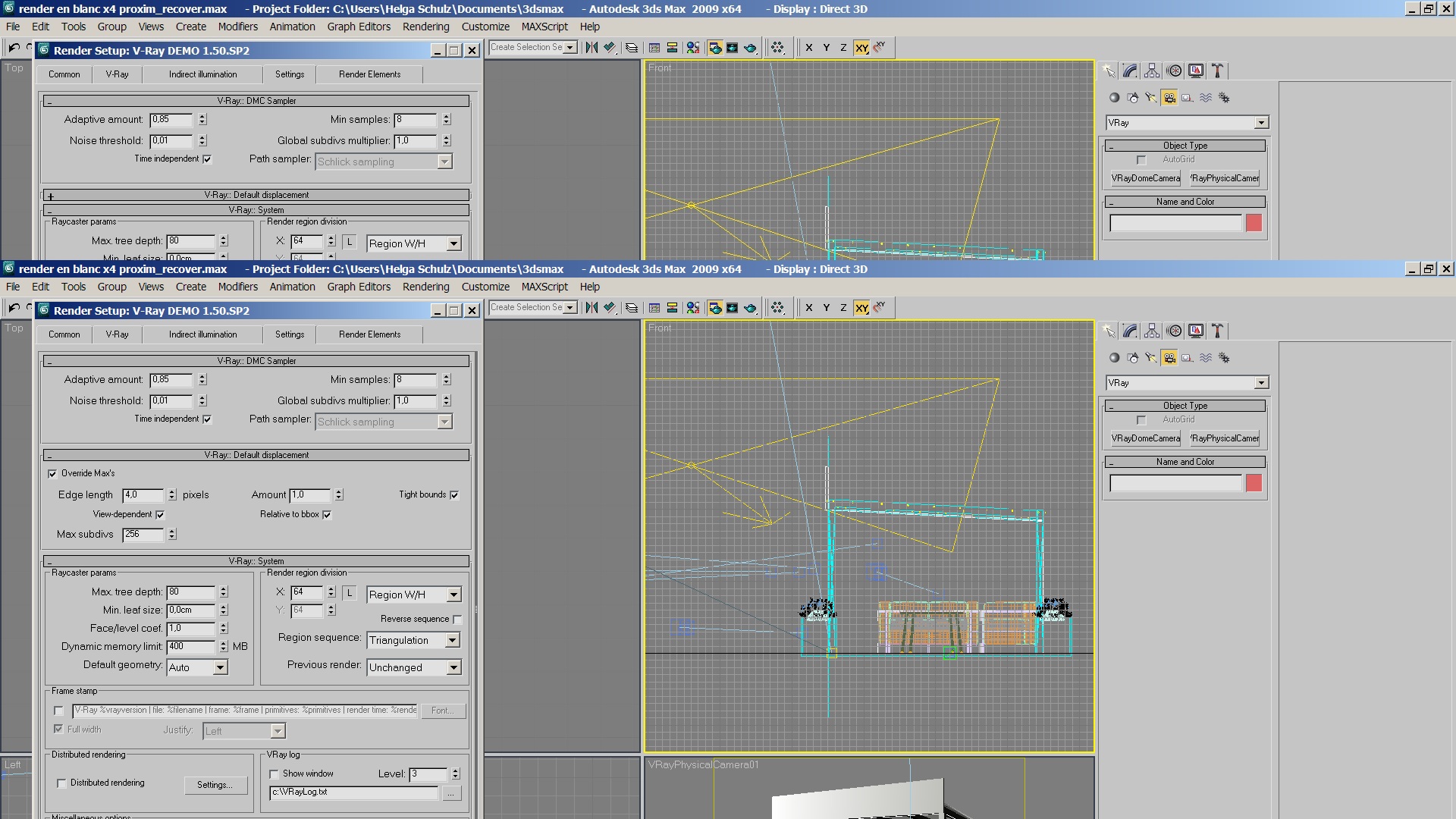
Task: Open the Default geometry Auto dropdown
Action: pos(220,668)
